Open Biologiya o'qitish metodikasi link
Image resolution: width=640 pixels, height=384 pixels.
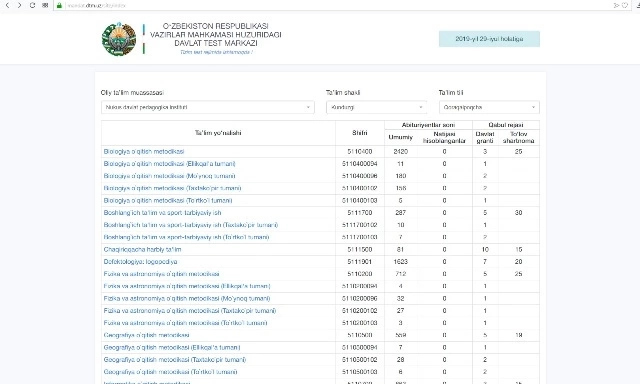coord(144,151)
